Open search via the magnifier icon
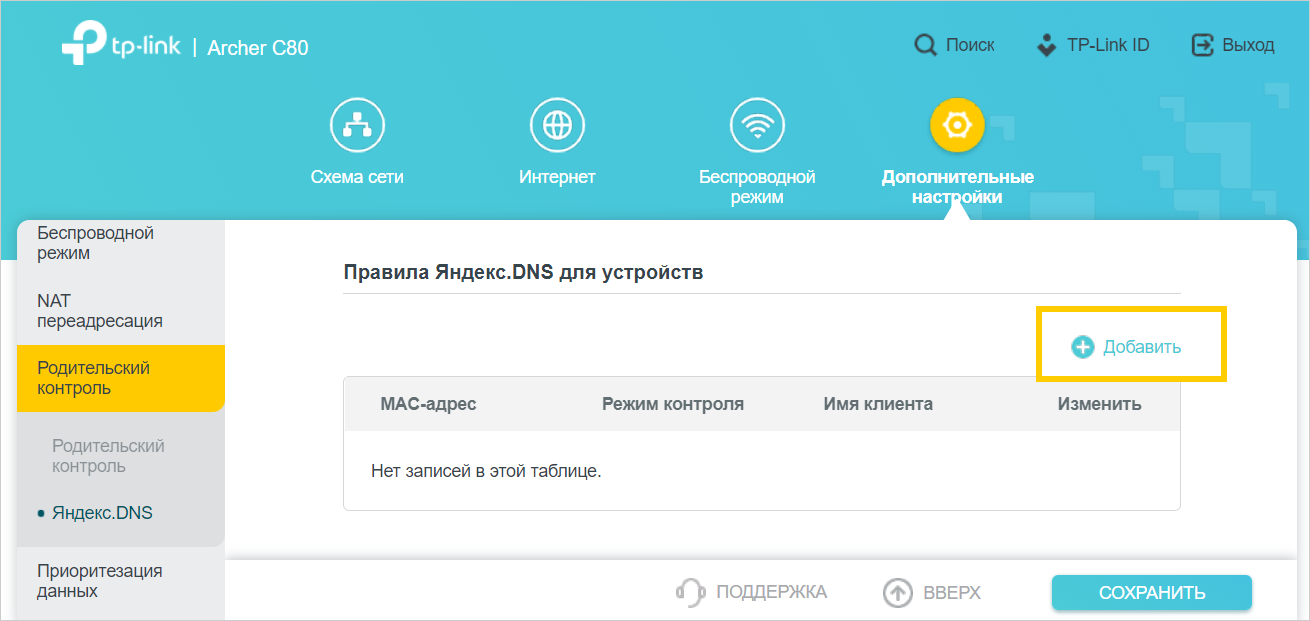The width and height of the screenshot is (1310, 621). coord(925,45)
